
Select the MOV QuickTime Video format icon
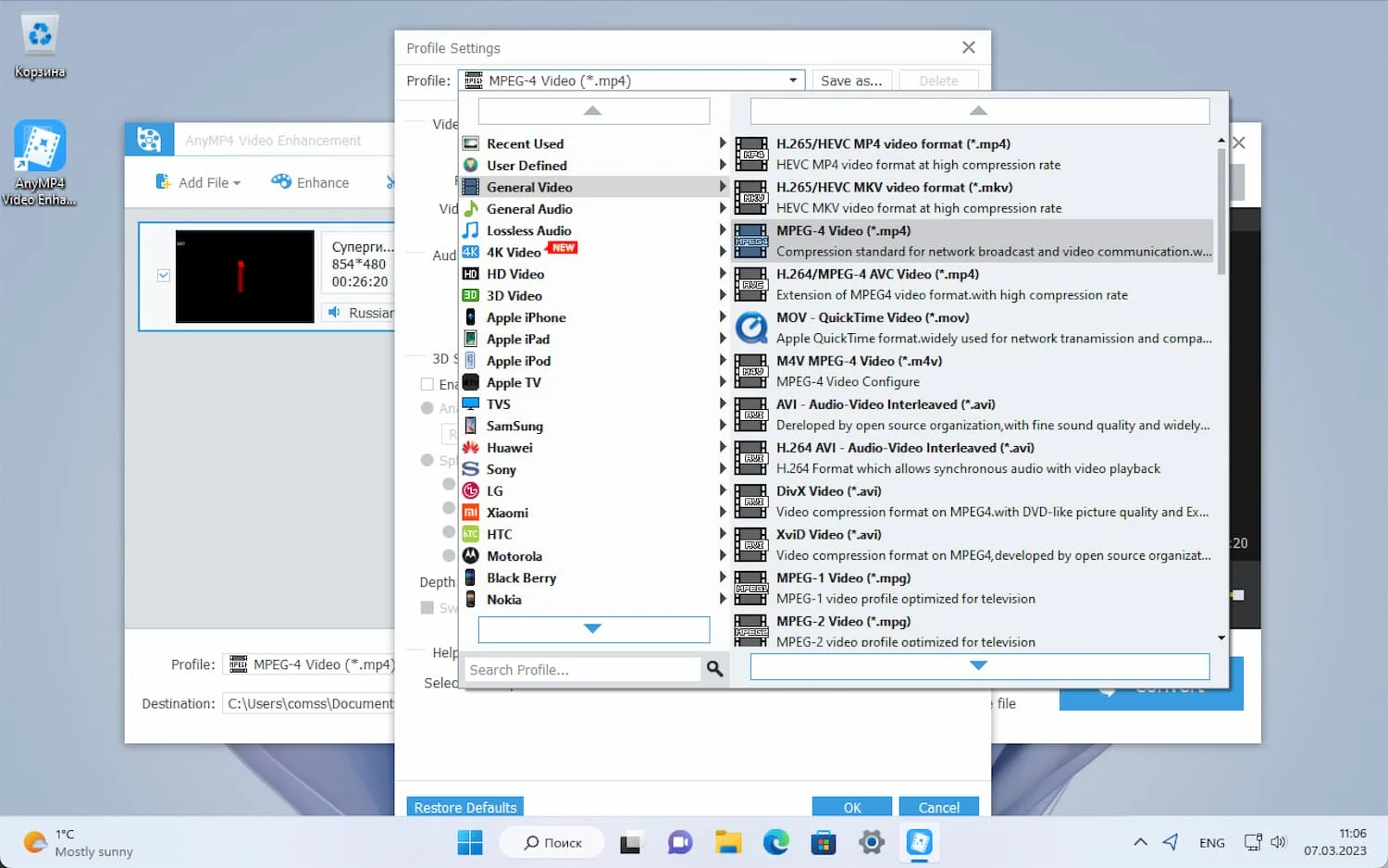tap(751, 328)
